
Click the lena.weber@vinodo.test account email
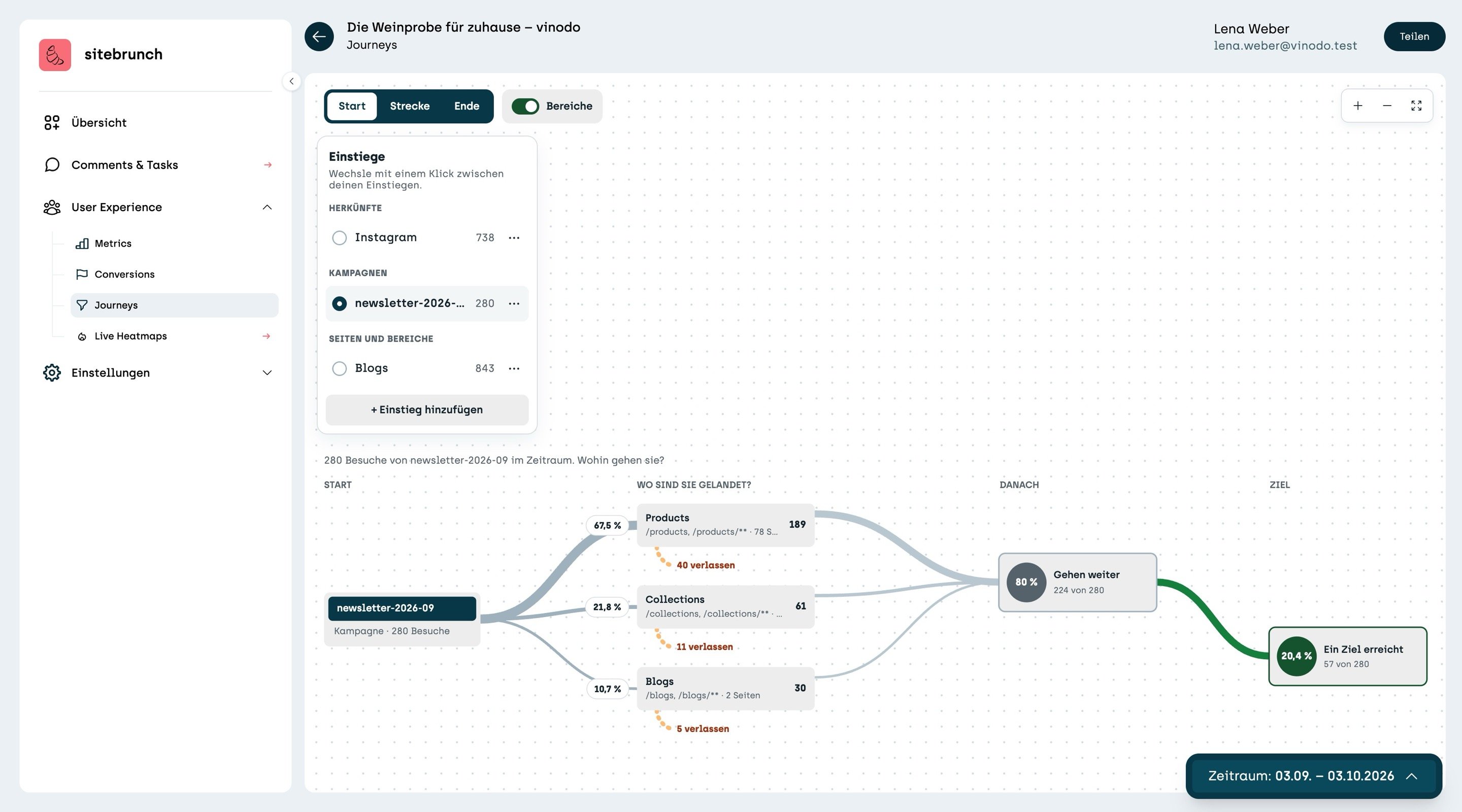1285,45
